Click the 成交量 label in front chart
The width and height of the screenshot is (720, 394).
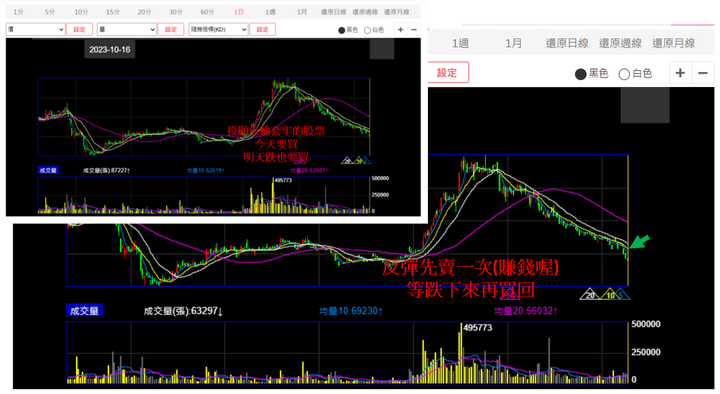coord(48,170)
